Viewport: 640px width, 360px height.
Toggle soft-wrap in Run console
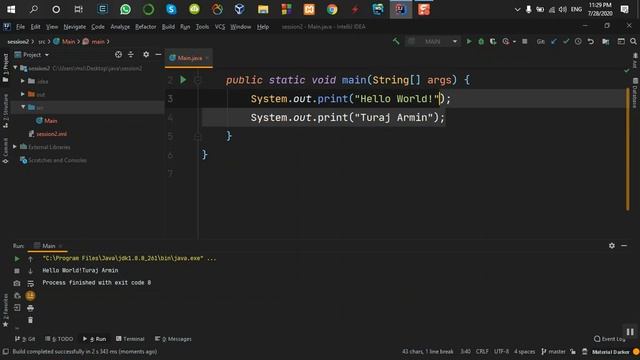[x=30, y=283]
